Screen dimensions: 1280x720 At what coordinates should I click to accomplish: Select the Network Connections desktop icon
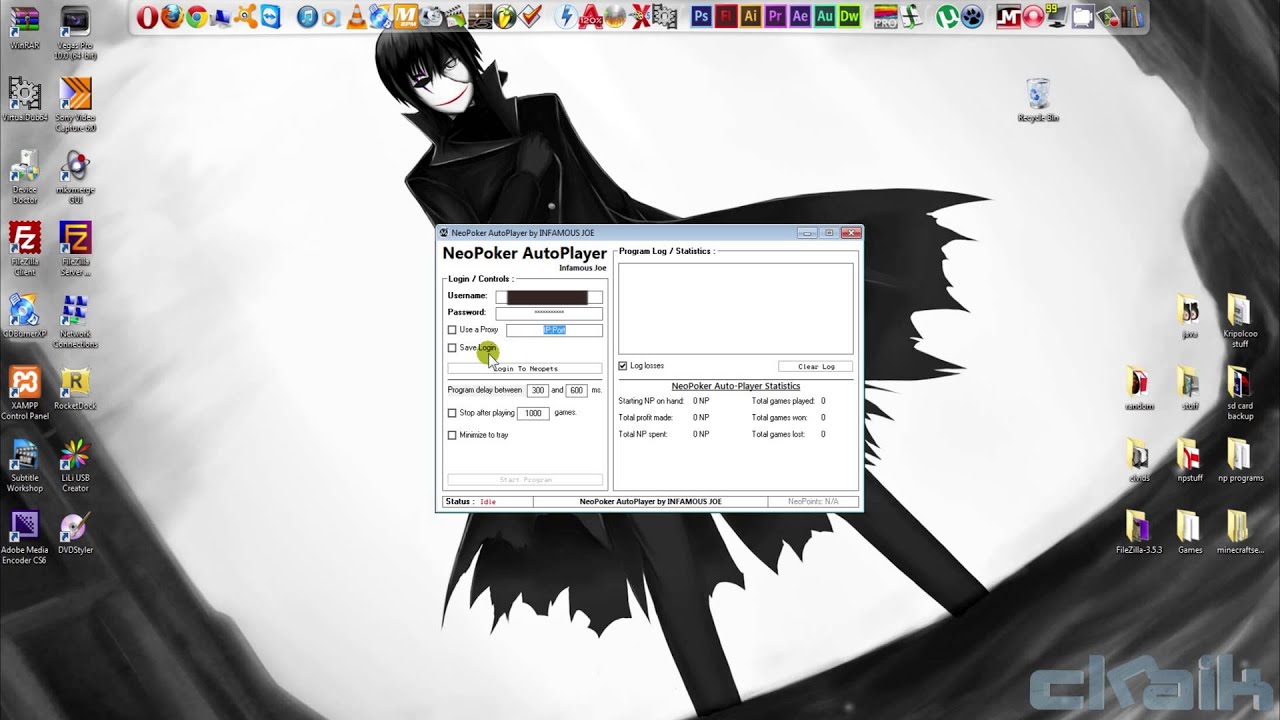75,320
